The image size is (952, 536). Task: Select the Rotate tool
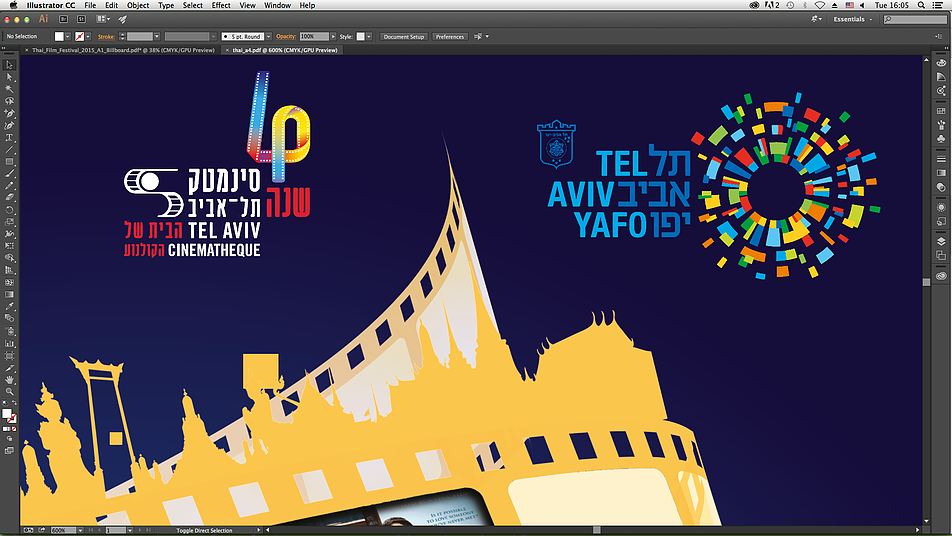click(9, 210)
